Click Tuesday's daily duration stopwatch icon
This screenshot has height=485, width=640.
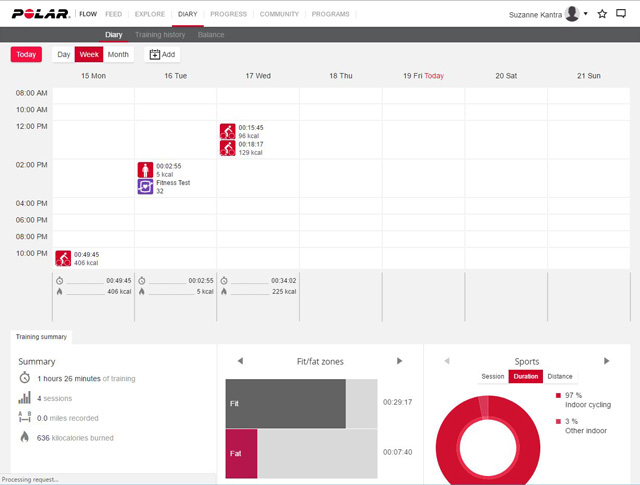coord(142,281)
